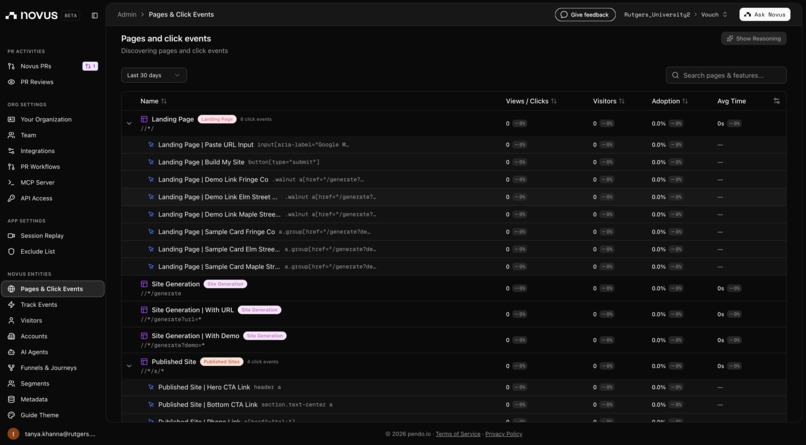Screen dimensions: 806x445
Task: Click the Metadata database icon
Action: point(11,399)
